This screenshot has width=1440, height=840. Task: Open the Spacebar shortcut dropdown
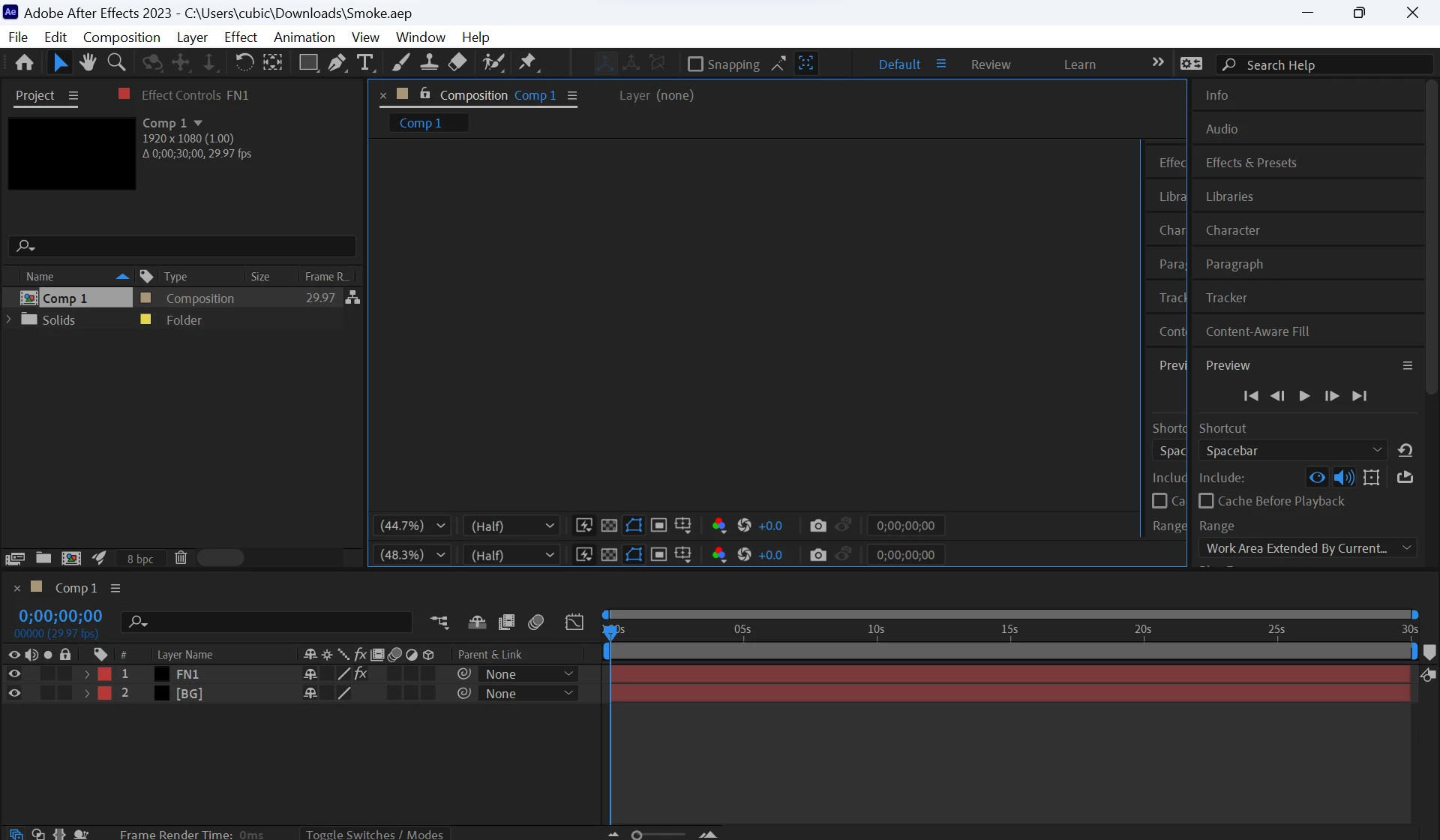click(1292, 451)
